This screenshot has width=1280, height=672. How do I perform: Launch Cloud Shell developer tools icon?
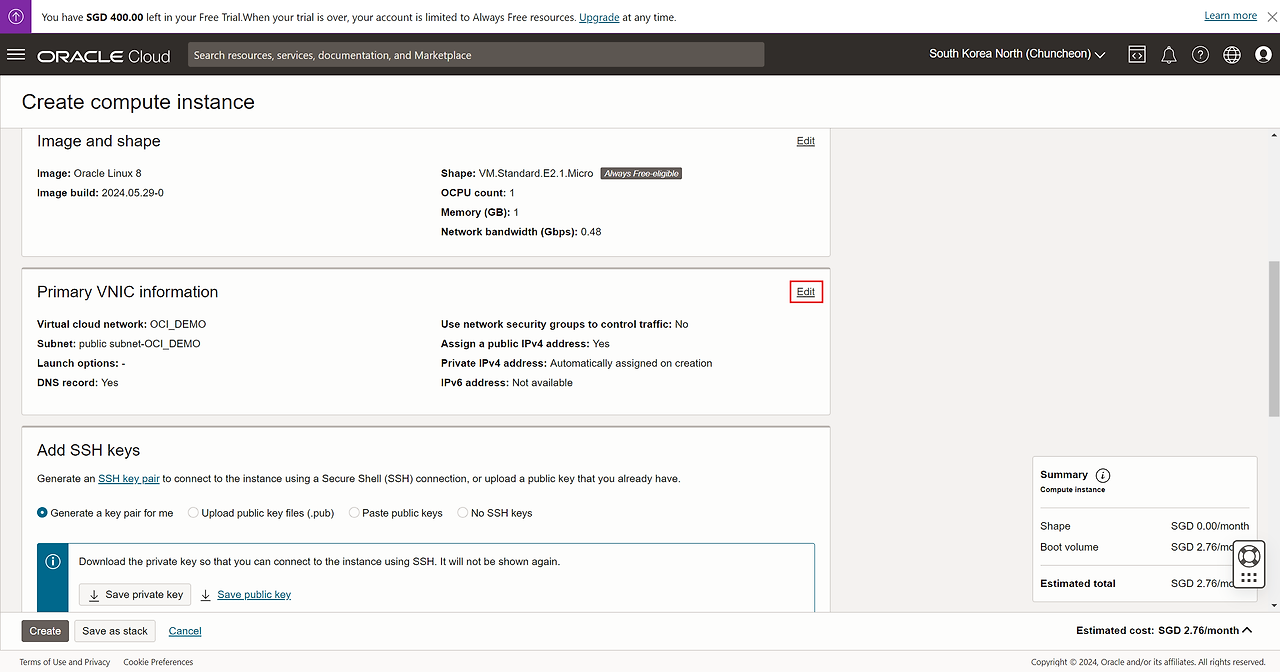point(1137,55)
